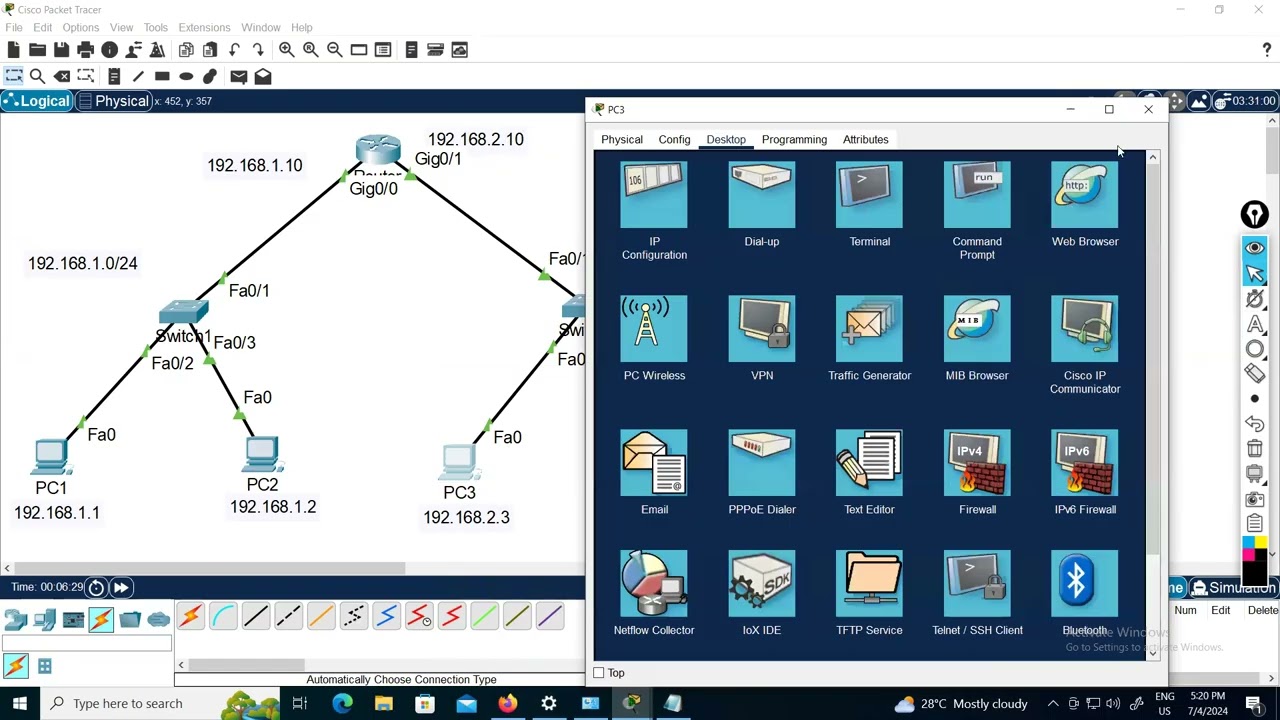
Task: Select PC2 device in the topology
Action: [x=262, y=455]
